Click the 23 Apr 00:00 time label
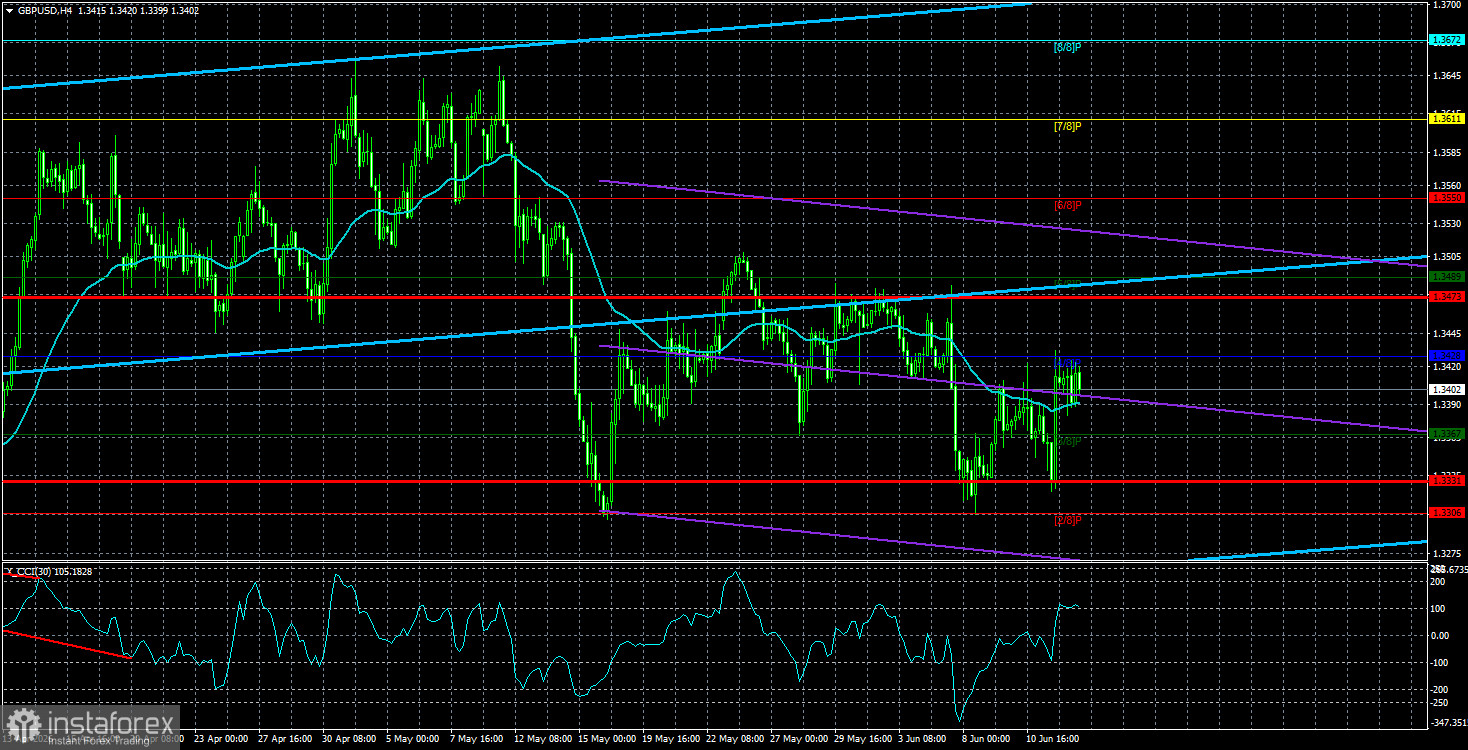1468x750 pixels. (x=219, y=741)
